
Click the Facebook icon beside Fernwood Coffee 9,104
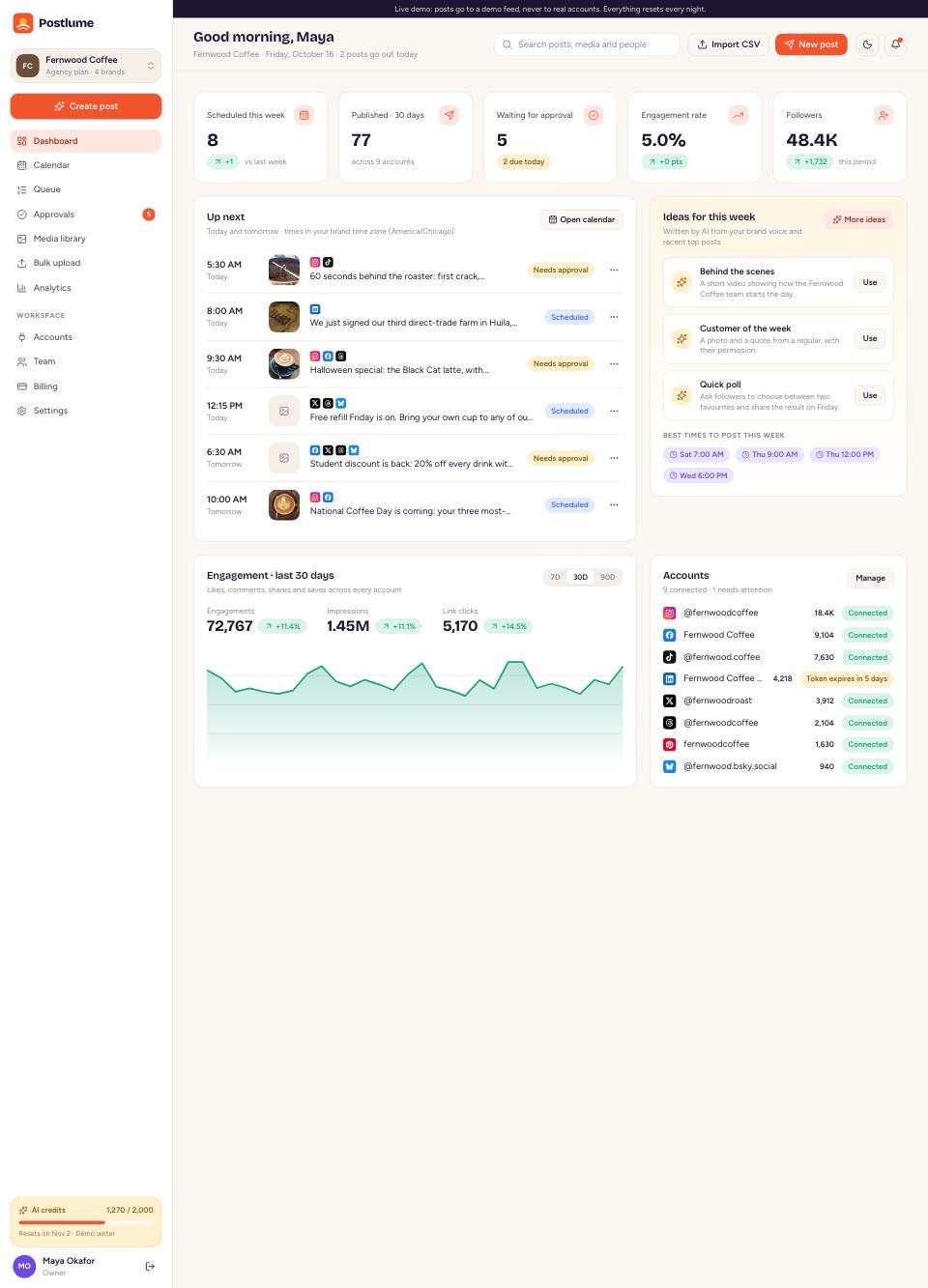pos(669,635)
